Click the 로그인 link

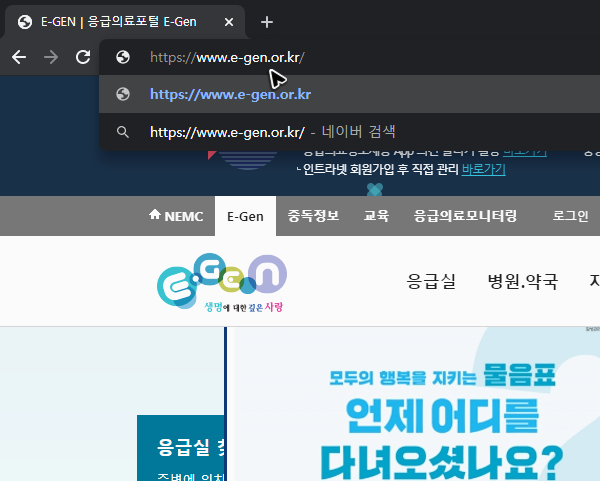click(x=571, y=216)
